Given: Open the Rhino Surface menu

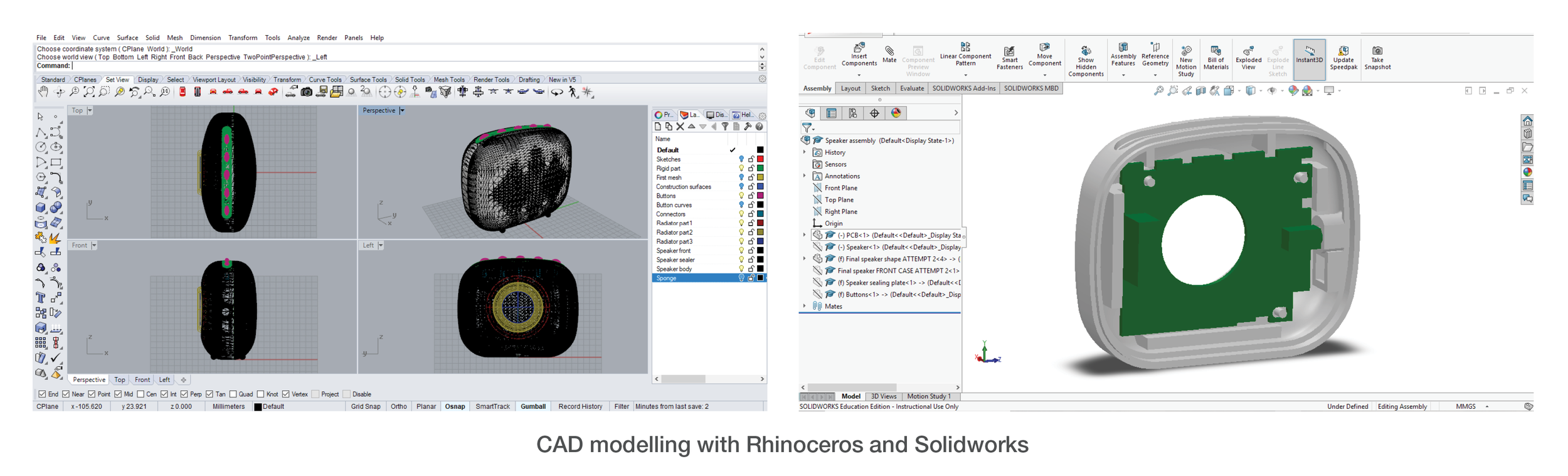Looking at the screenshot, I should [x=127, y=38].
